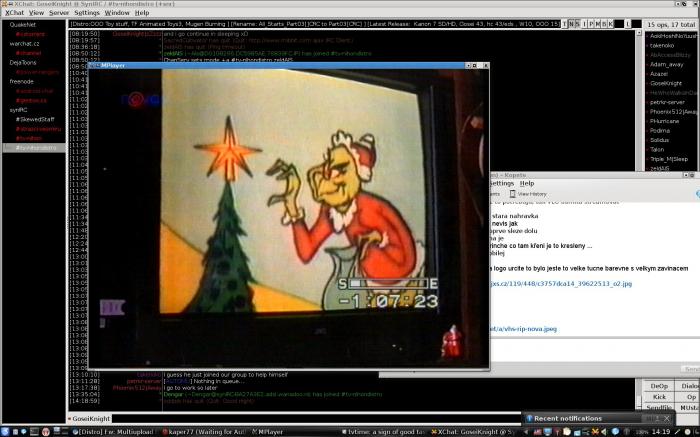Open the Settings menu in XChat
700x437 pixels.
[x=87, y=13]
